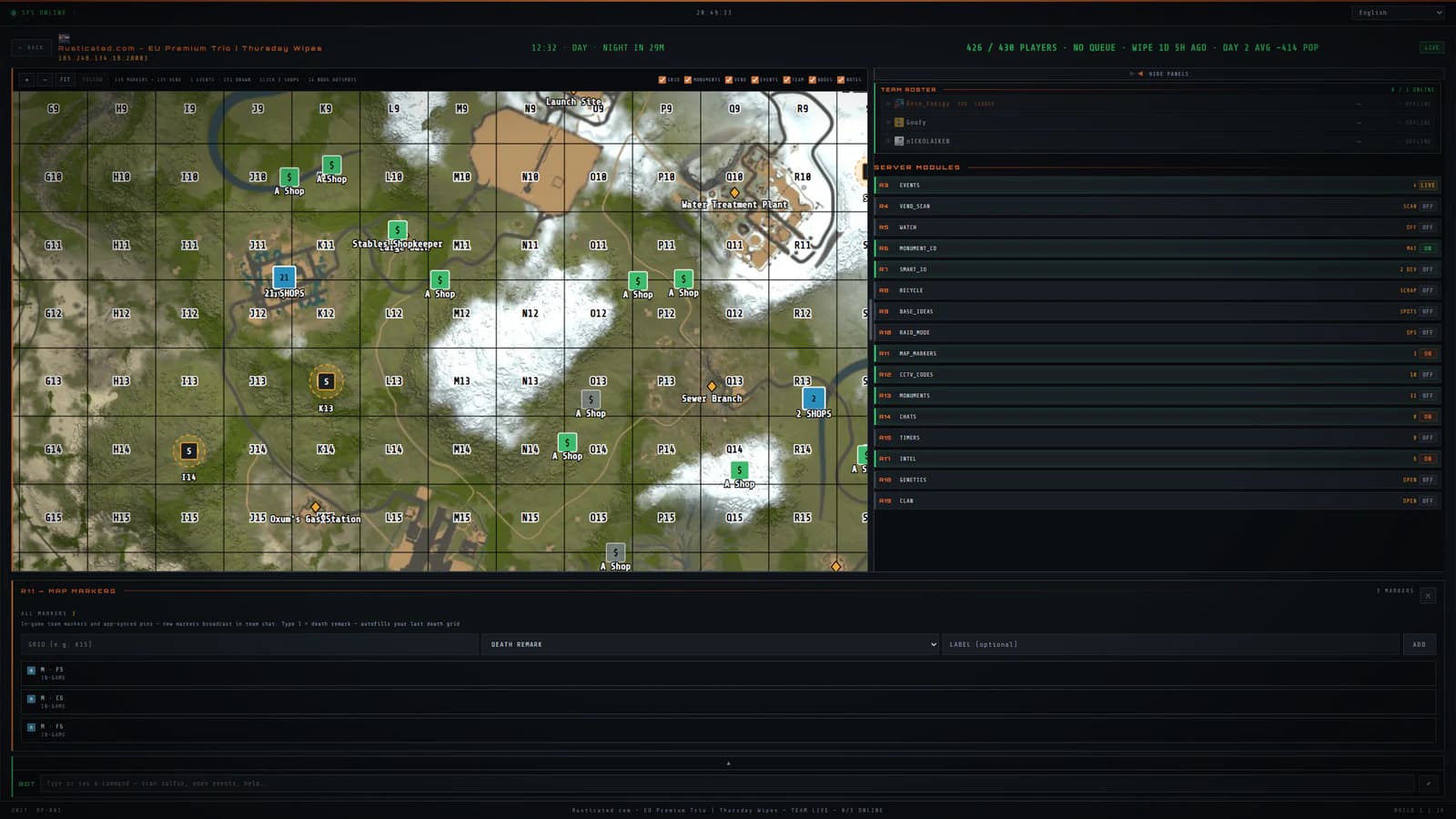Click the Sewer Branch monument diamond

point(712,386)
